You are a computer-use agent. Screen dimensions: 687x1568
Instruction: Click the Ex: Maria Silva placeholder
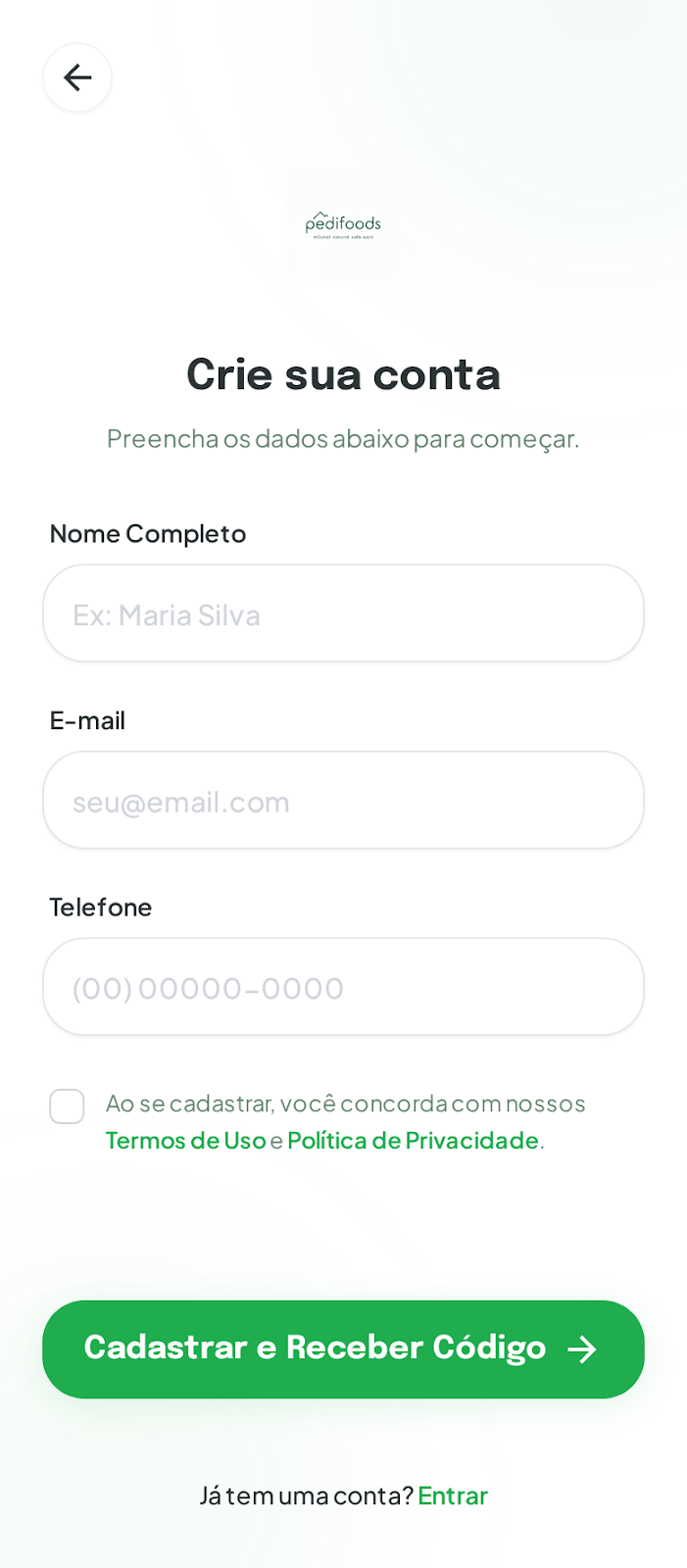(167, 615)
